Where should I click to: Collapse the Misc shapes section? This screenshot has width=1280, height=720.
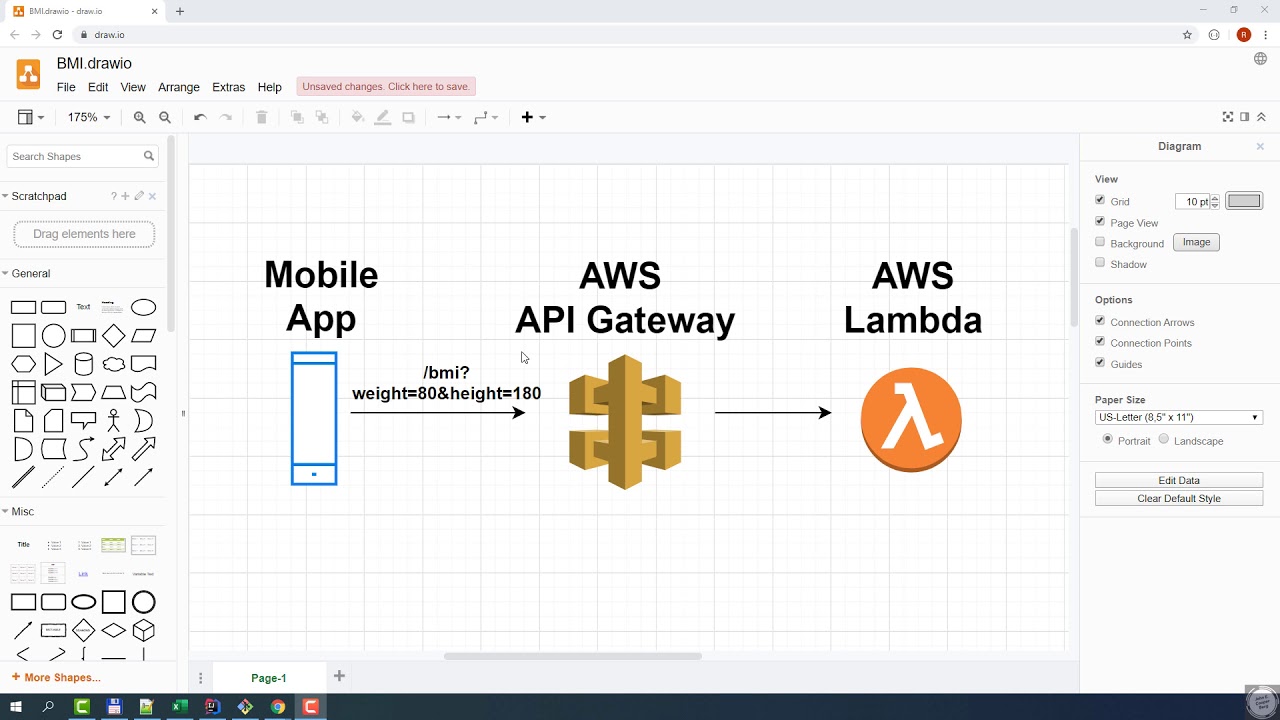tap(23, 511)
